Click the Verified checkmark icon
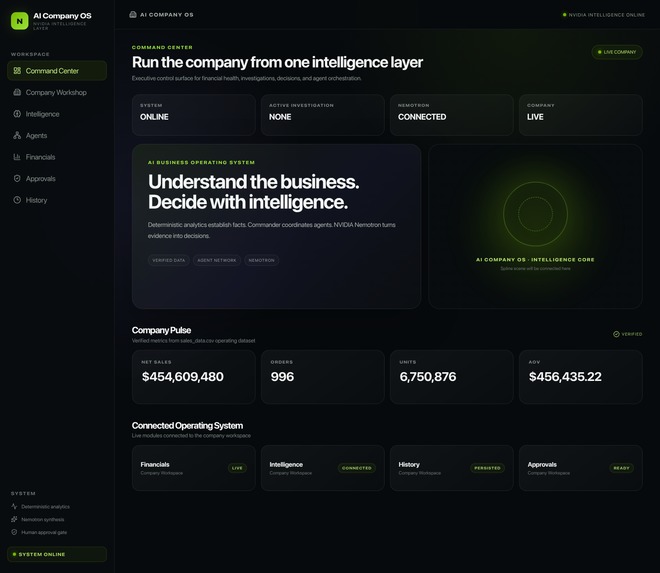Viewport: 660px width, 573px height. point(616,334)
